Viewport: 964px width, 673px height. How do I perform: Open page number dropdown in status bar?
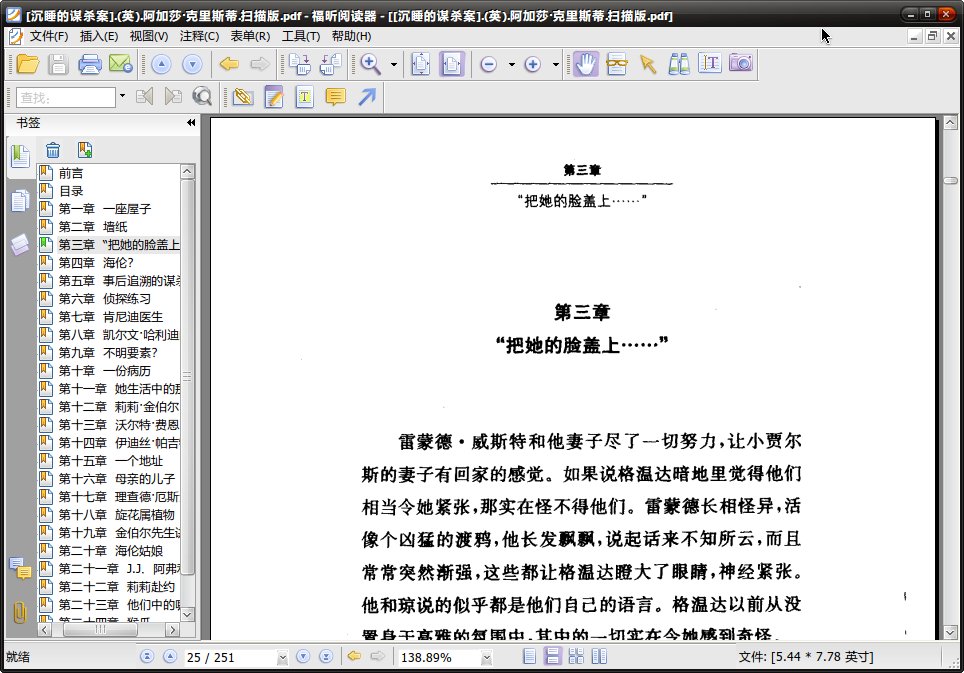(x=282, y=658)
